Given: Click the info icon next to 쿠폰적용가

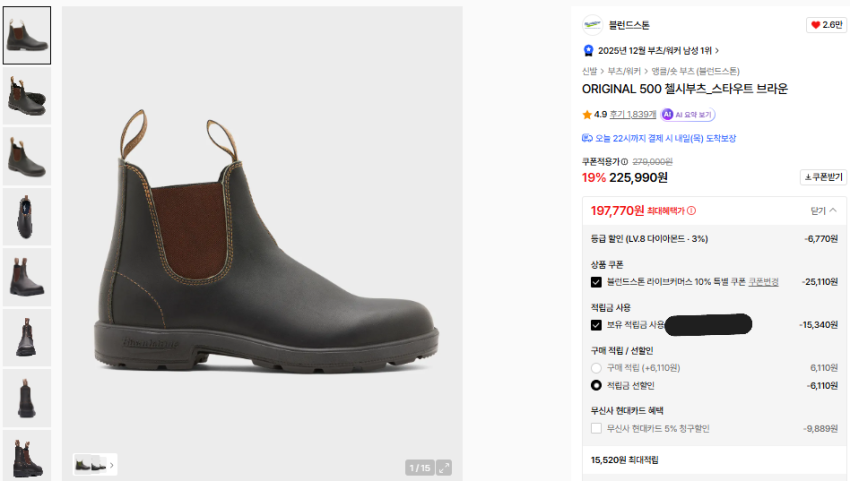Looking at the screenshot, I should point(625,161).
